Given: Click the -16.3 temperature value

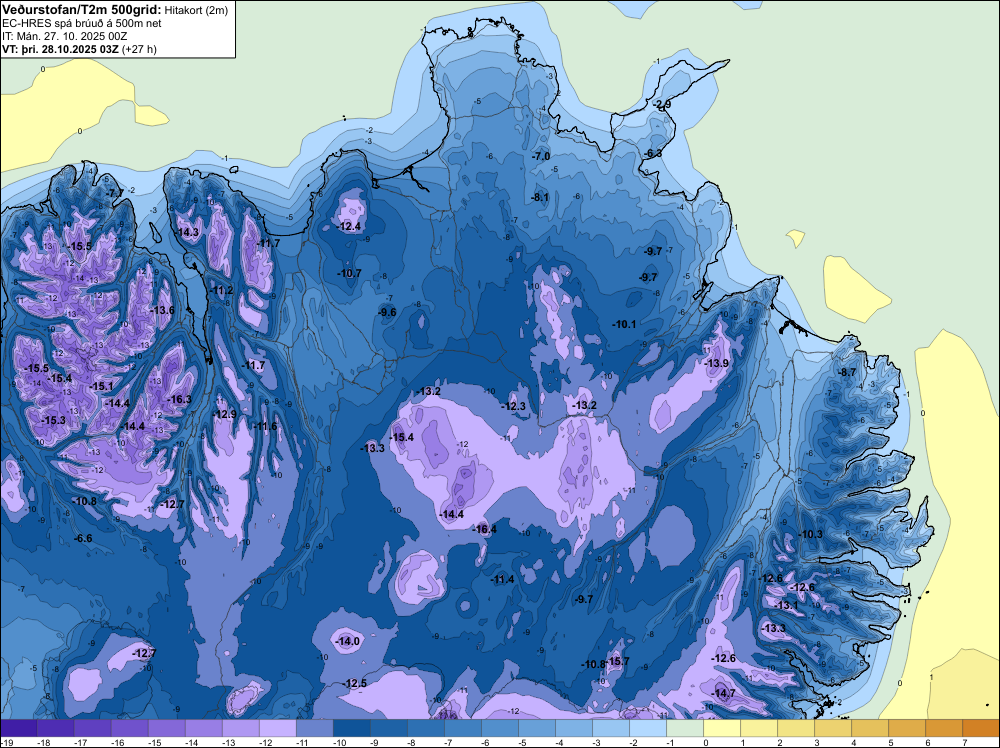Looking at the screenshot, I should (x=179, y=399).
